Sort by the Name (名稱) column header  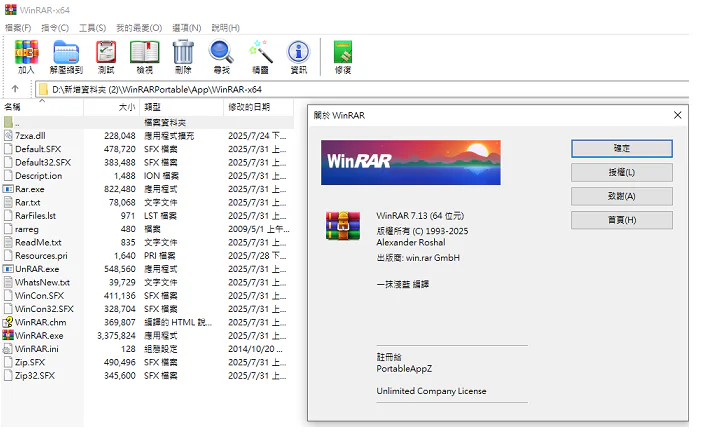[x=42, y=107]
